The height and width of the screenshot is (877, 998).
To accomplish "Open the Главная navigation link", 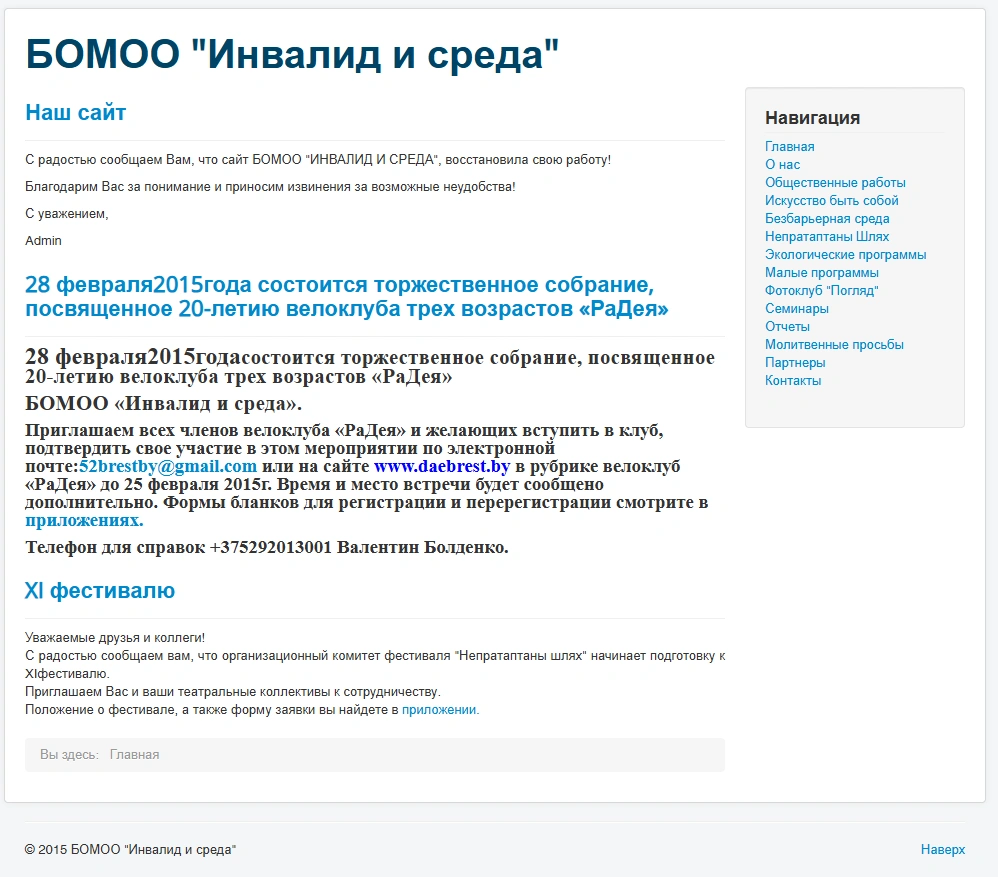I will 789,146.
